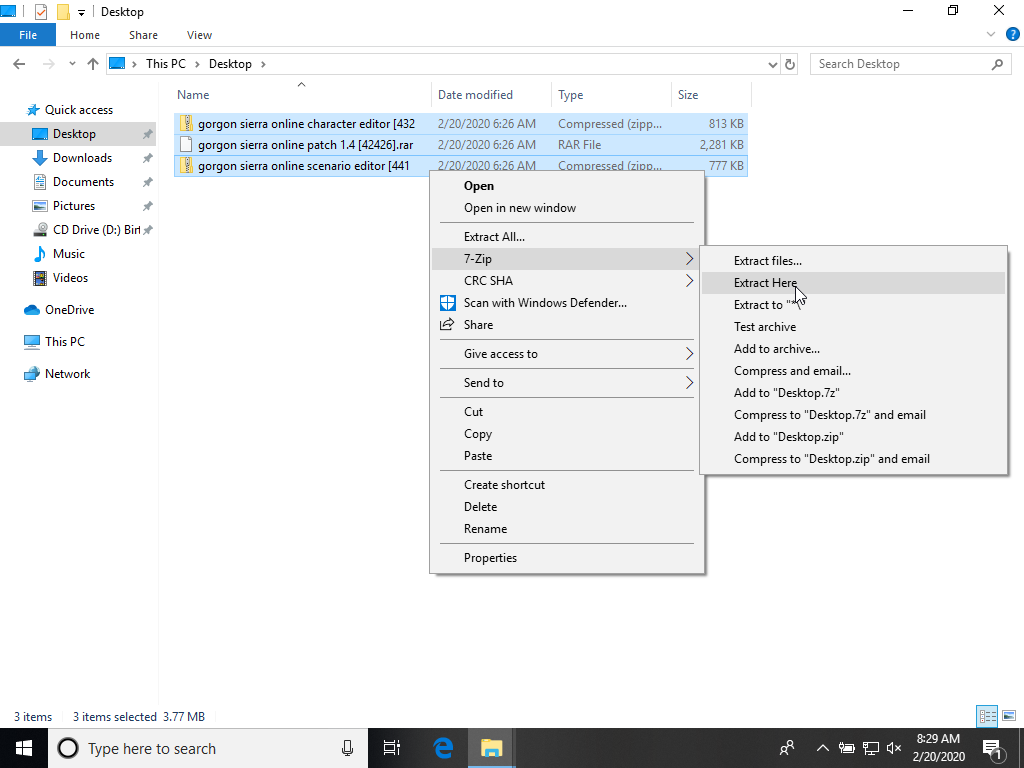Select Downloads in Quick access sidebar
The image size is (1024, 768).
(82, 158)
